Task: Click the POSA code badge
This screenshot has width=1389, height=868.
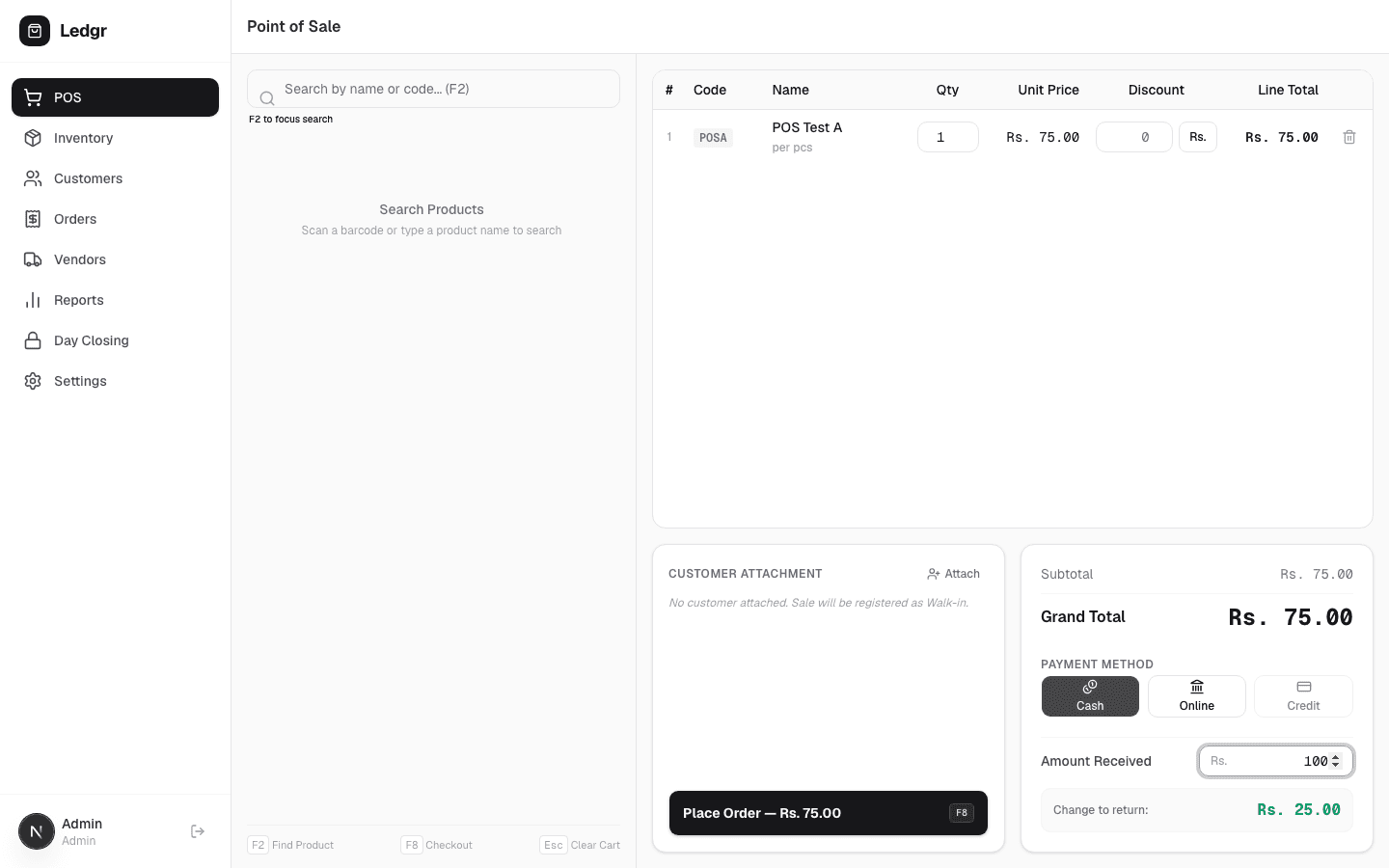Action: pos(713,138)
